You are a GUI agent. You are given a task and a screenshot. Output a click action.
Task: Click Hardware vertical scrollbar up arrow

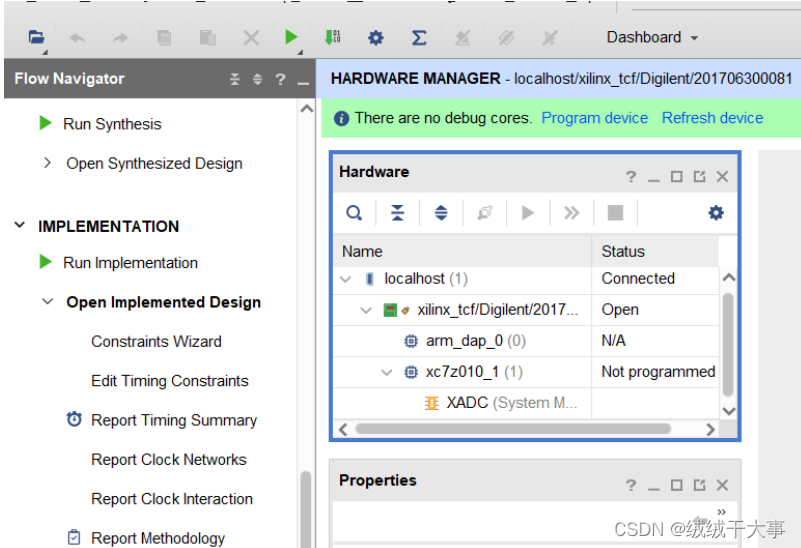click(x=729, y=278)
